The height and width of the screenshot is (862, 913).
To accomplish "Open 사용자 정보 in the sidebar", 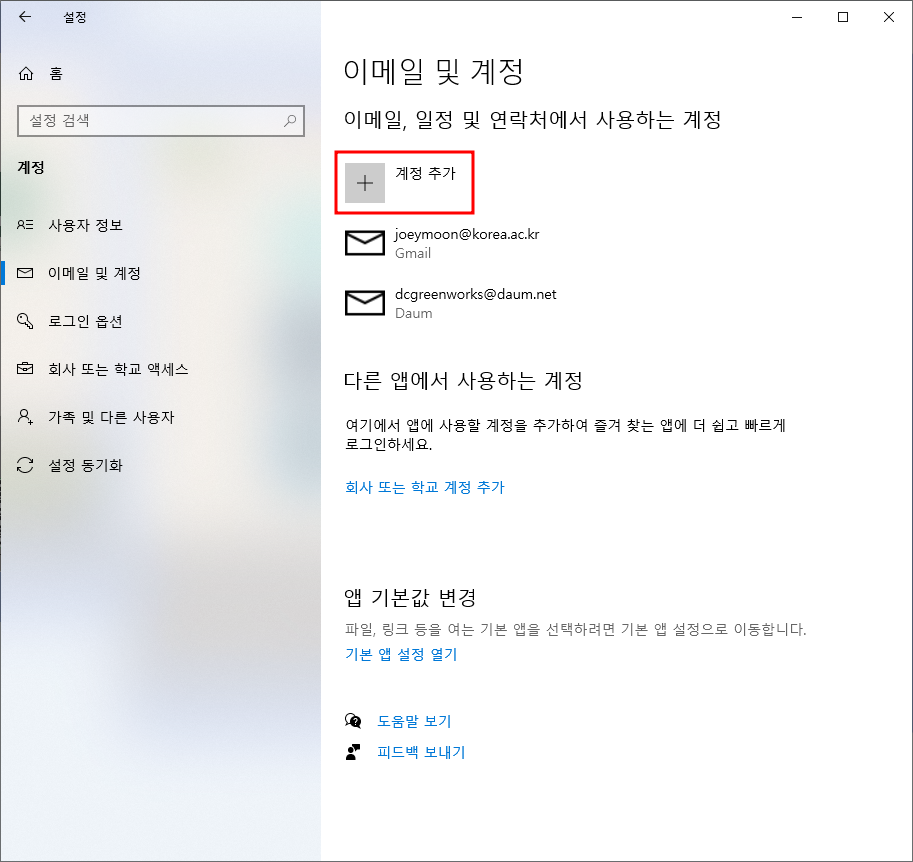I will 160,225.
